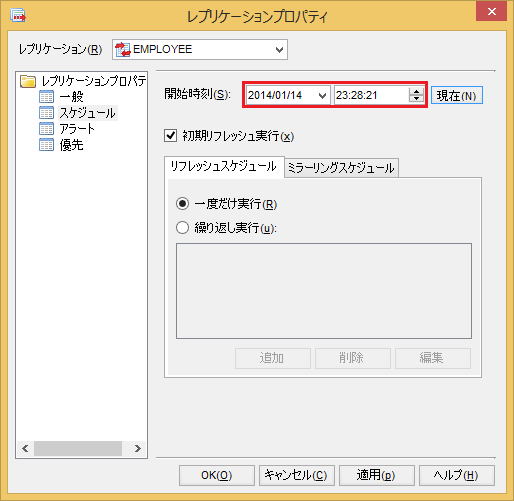Click the replication properties folder icon

(28, 81)
